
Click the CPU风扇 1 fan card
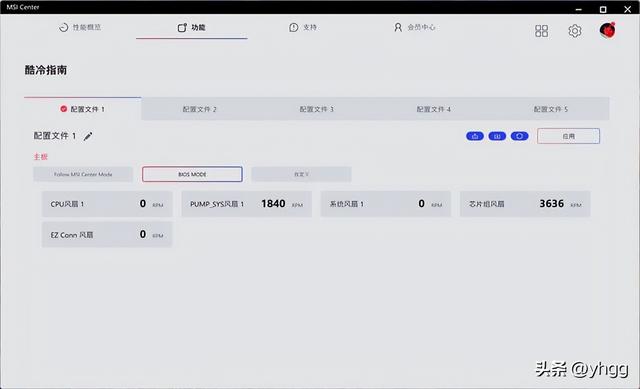pyautogui.click(x=107, y=204)
